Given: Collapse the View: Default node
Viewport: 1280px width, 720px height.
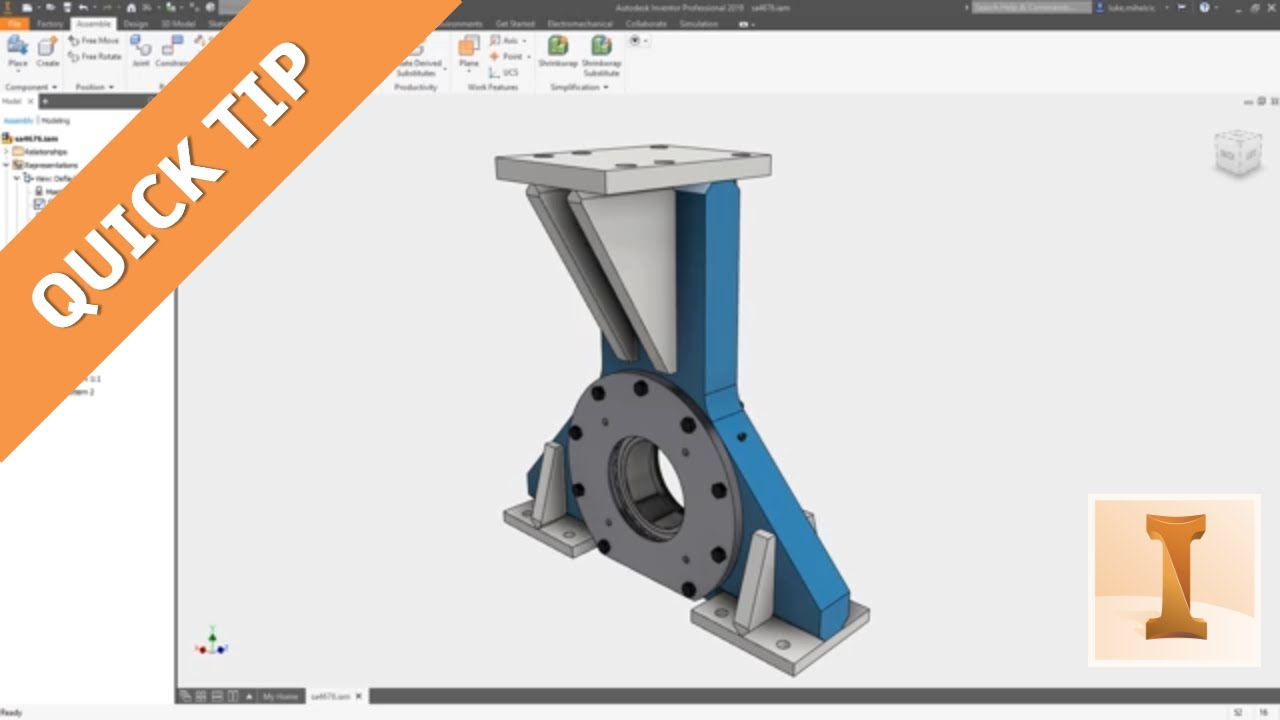Looking at the screenshot, I should coord(17,178).
